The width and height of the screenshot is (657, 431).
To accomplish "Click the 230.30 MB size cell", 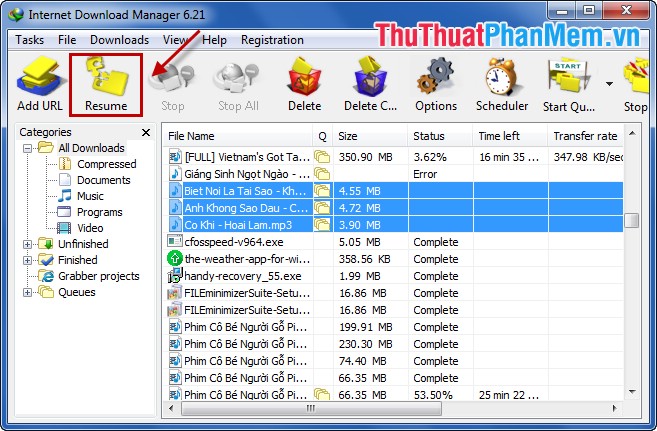I will click(365, 344).
